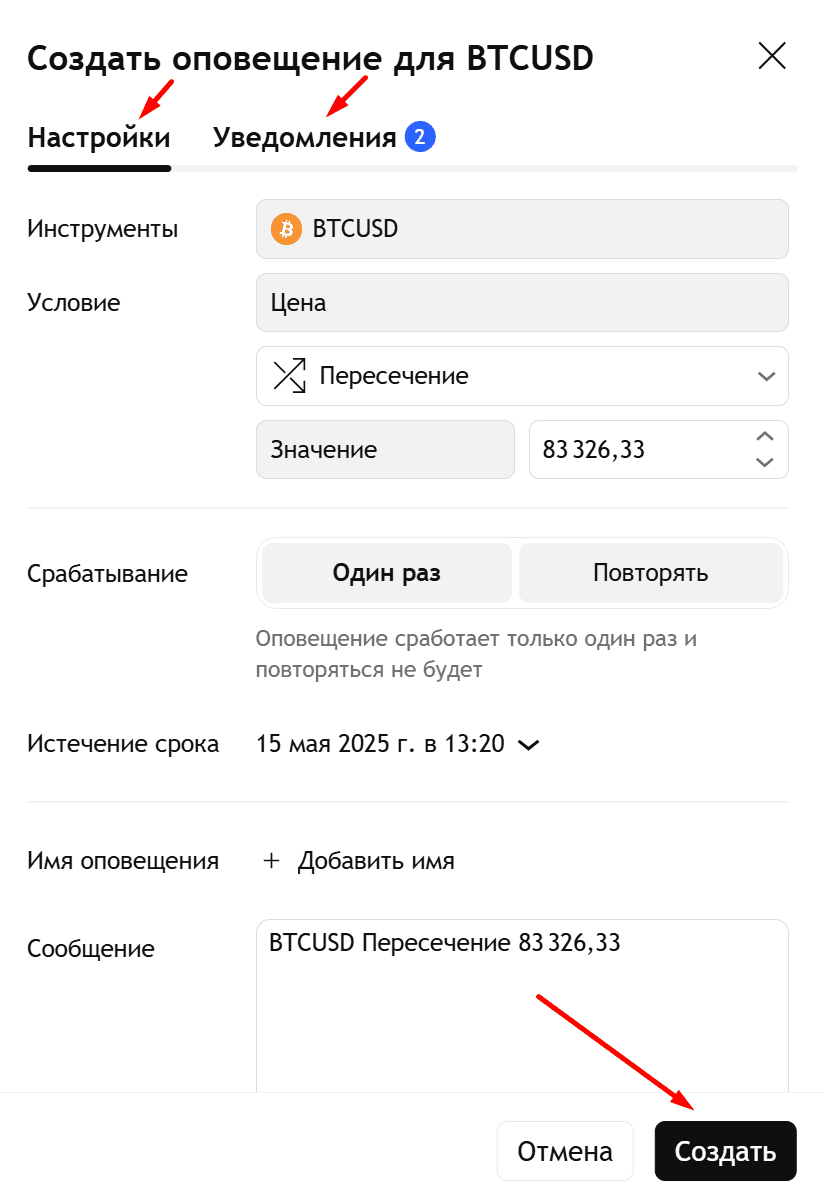Select the Один раз trigger option

click(x=387, y=573)
